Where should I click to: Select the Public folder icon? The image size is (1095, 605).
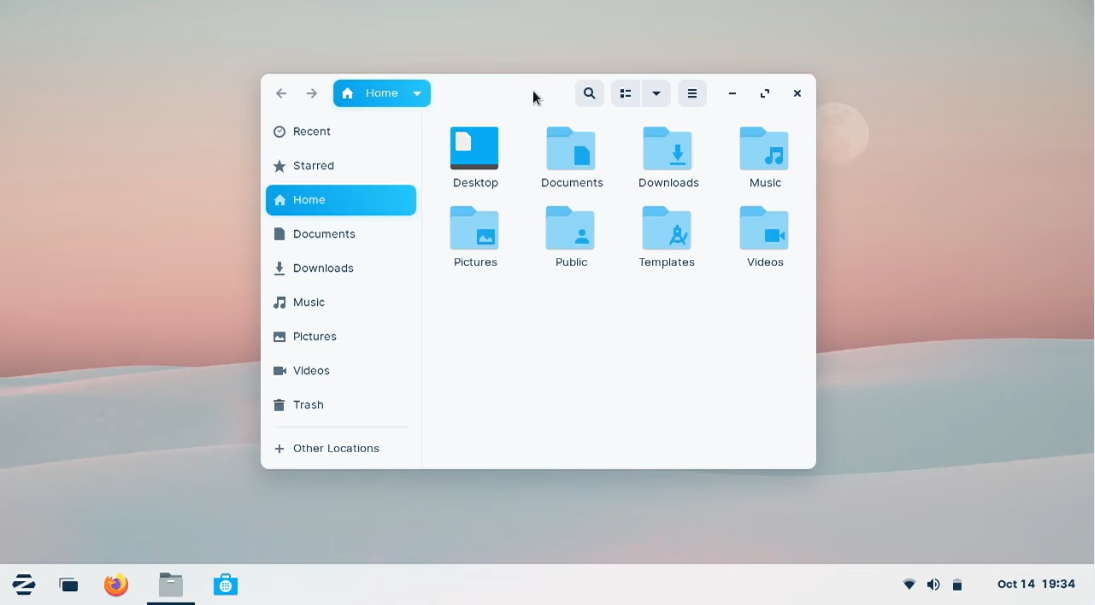[x=571, y=229]
